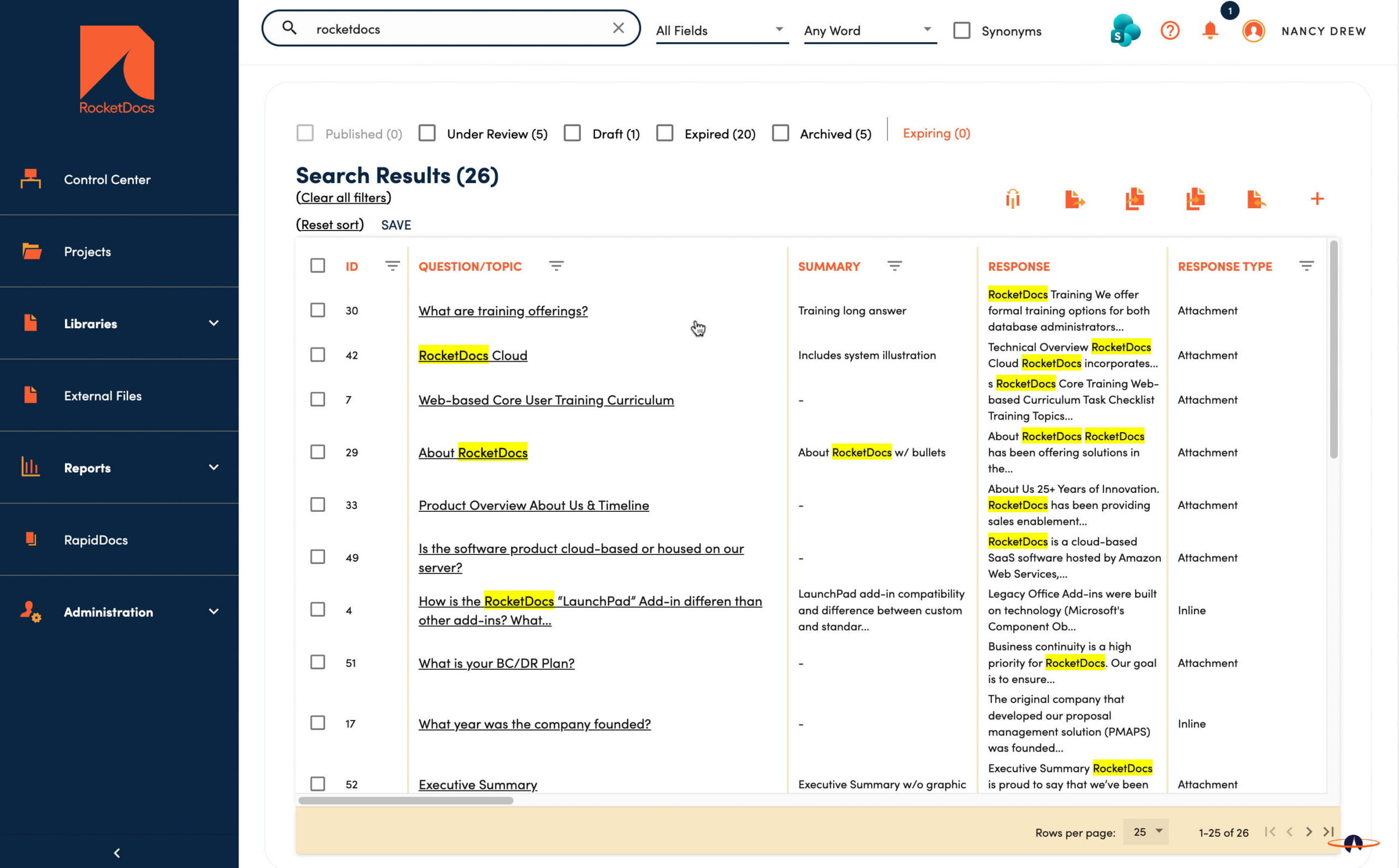Go to the next page with pagination arrow
The height and width of the screenshot is (868, 1399).
coord(1309,831)
